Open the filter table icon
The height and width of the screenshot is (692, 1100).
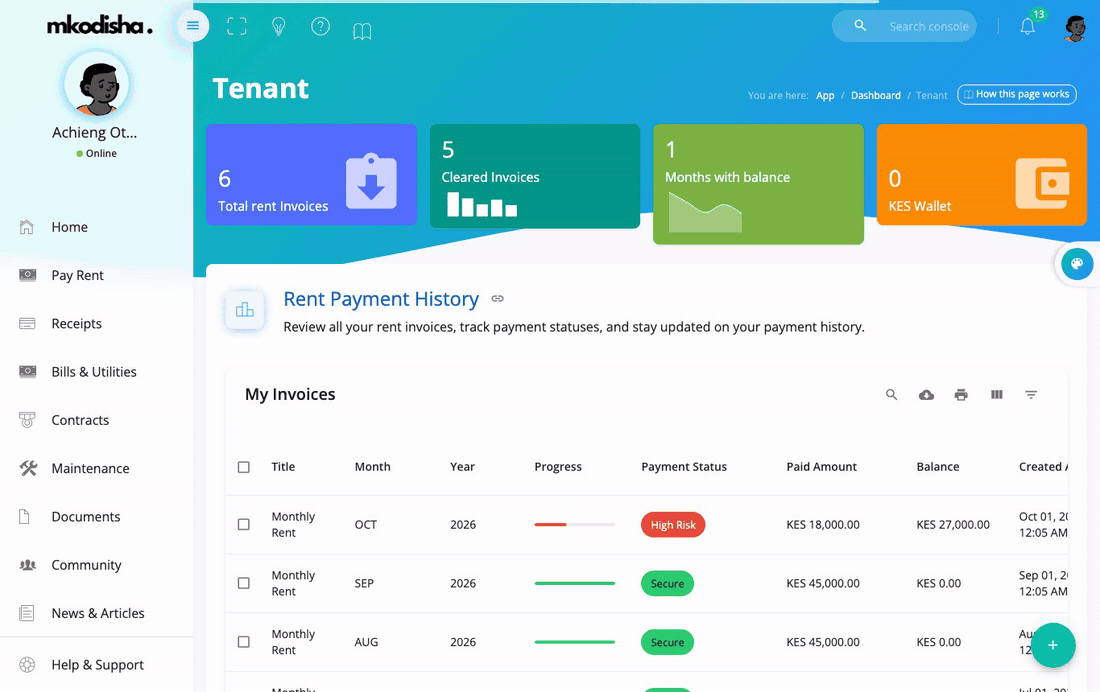[x=1031, y=394]
